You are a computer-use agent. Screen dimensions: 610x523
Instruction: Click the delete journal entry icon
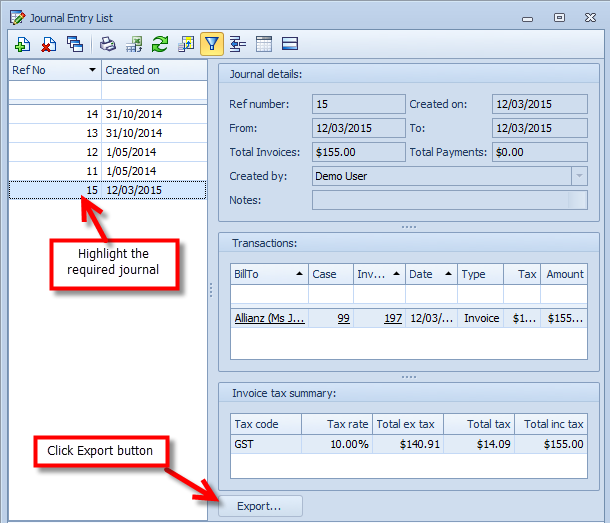48,44
